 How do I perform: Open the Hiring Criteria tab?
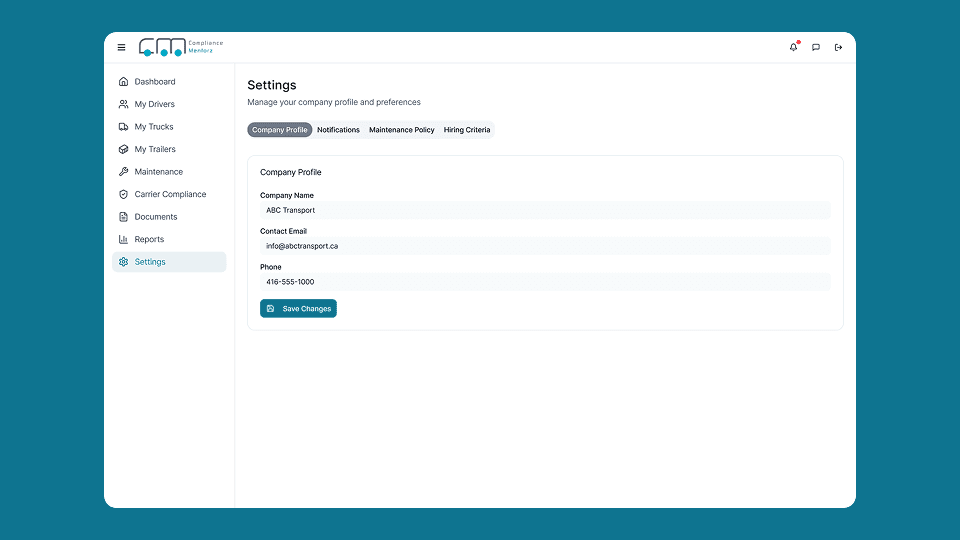(467, 130)
